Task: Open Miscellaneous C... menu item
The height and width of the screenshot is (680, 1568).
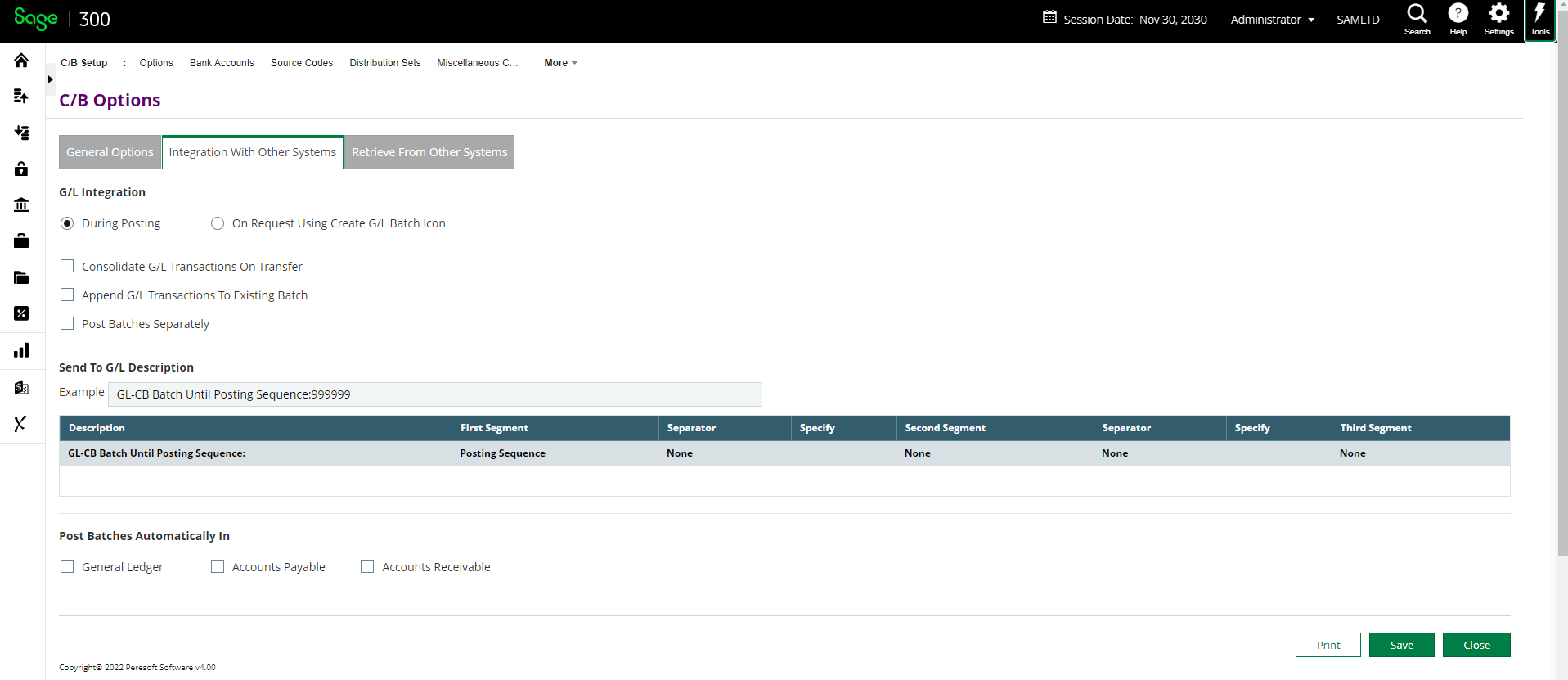Action: [478, 63]
